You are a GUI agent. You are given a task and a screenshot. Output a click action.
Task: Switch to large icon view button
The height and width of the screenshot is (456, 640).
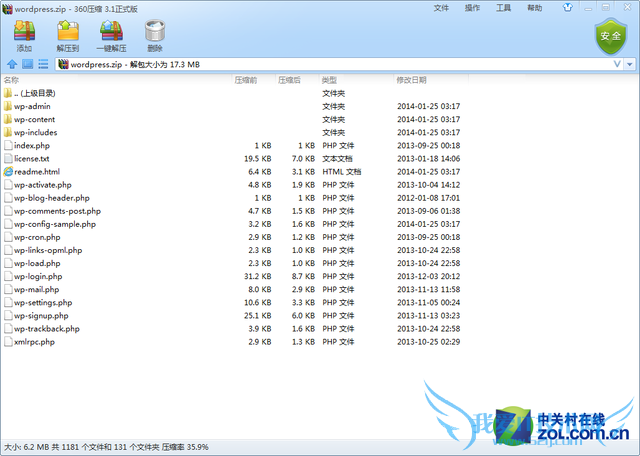[27, 64]
